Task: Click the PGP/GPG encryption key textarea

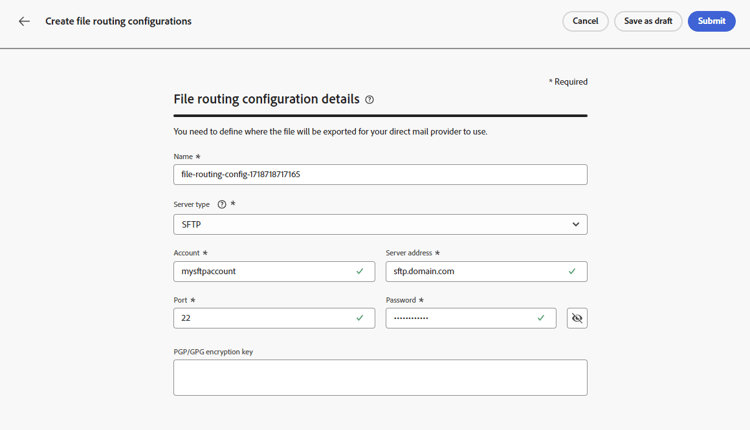Action: pyautogui.click(x=380, y=378)
